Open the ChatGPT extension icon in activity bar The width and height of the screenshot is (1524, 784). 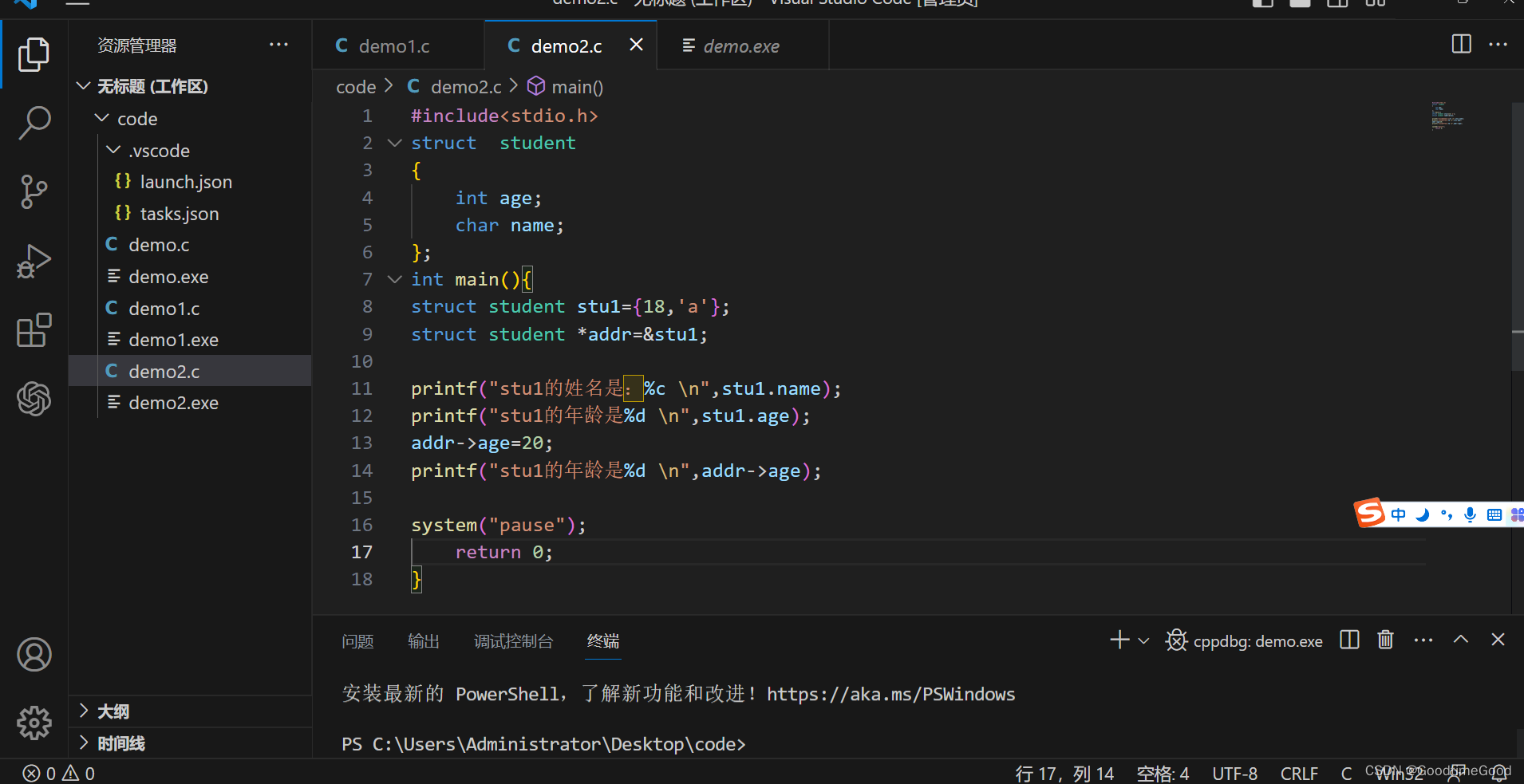point(34,400)
